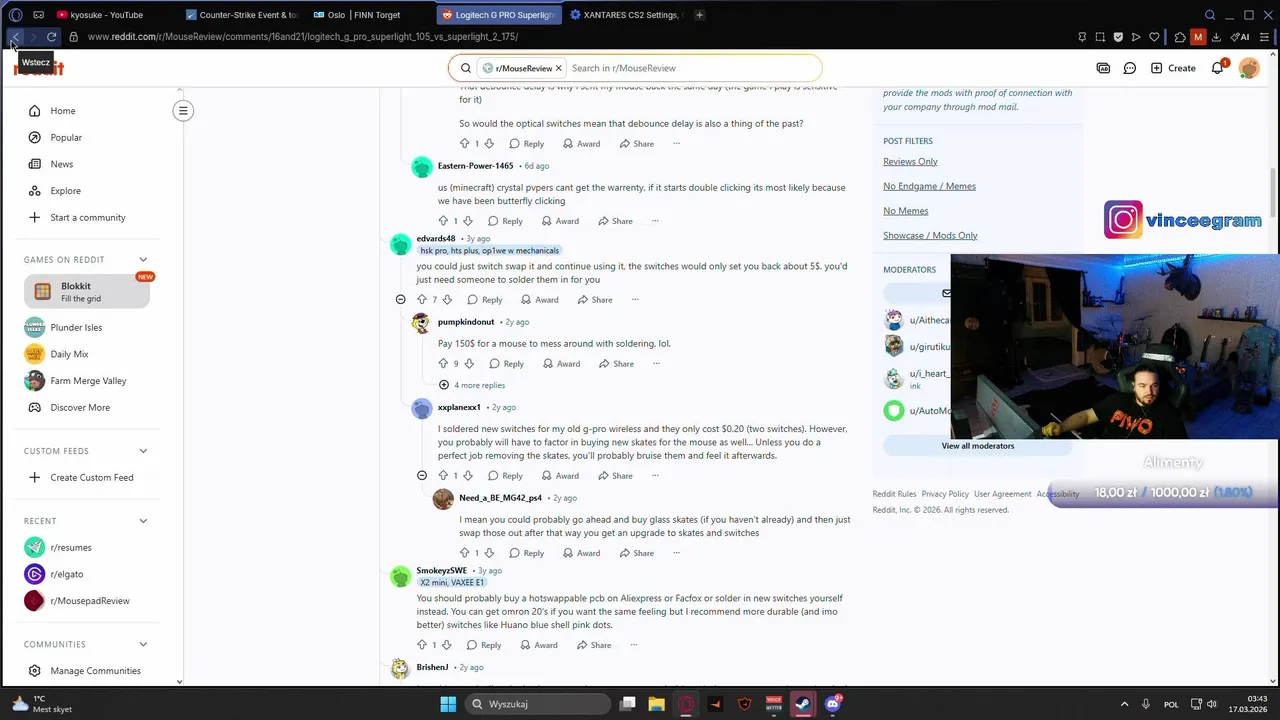Give Award to edvards48's comment
This screenshot has width=1280, height=720.
pos(538,300)
